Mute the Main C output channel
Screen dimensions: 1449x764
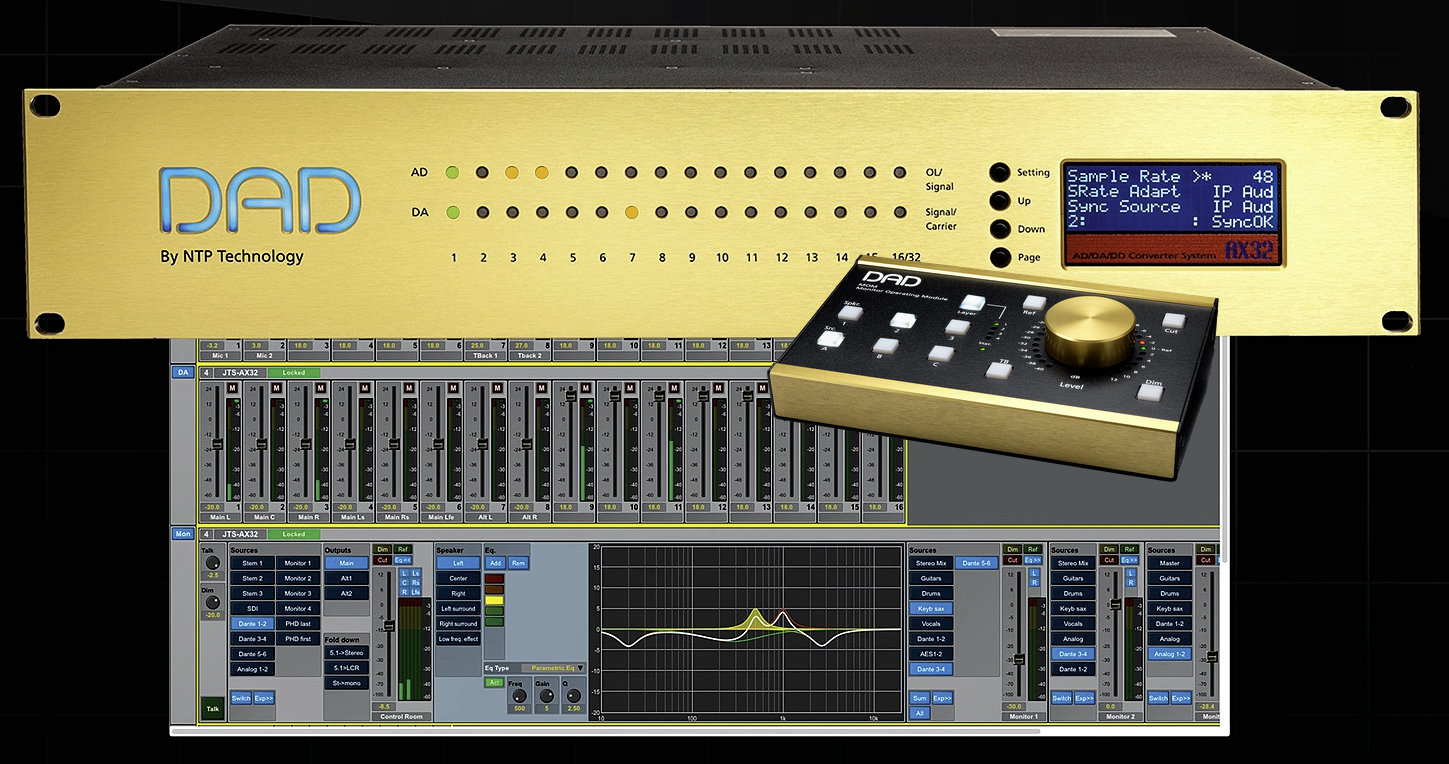point(277,388)
